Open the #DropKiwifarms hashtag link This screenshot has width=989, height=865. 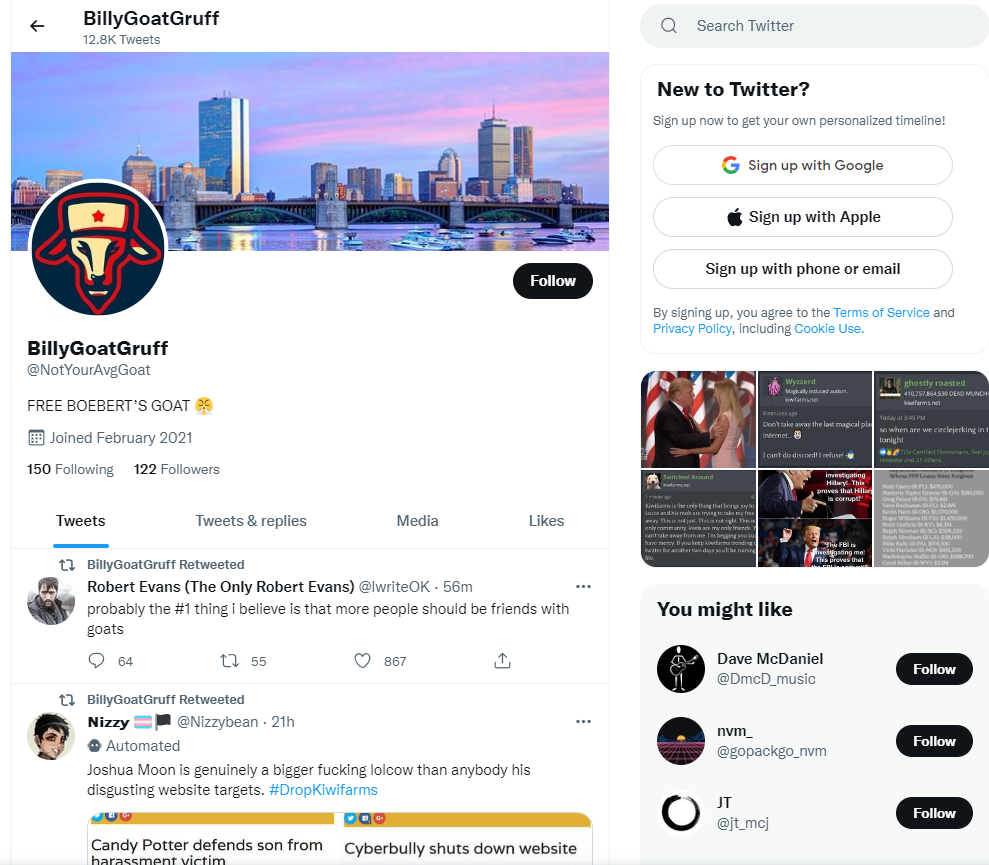point(323,790)
